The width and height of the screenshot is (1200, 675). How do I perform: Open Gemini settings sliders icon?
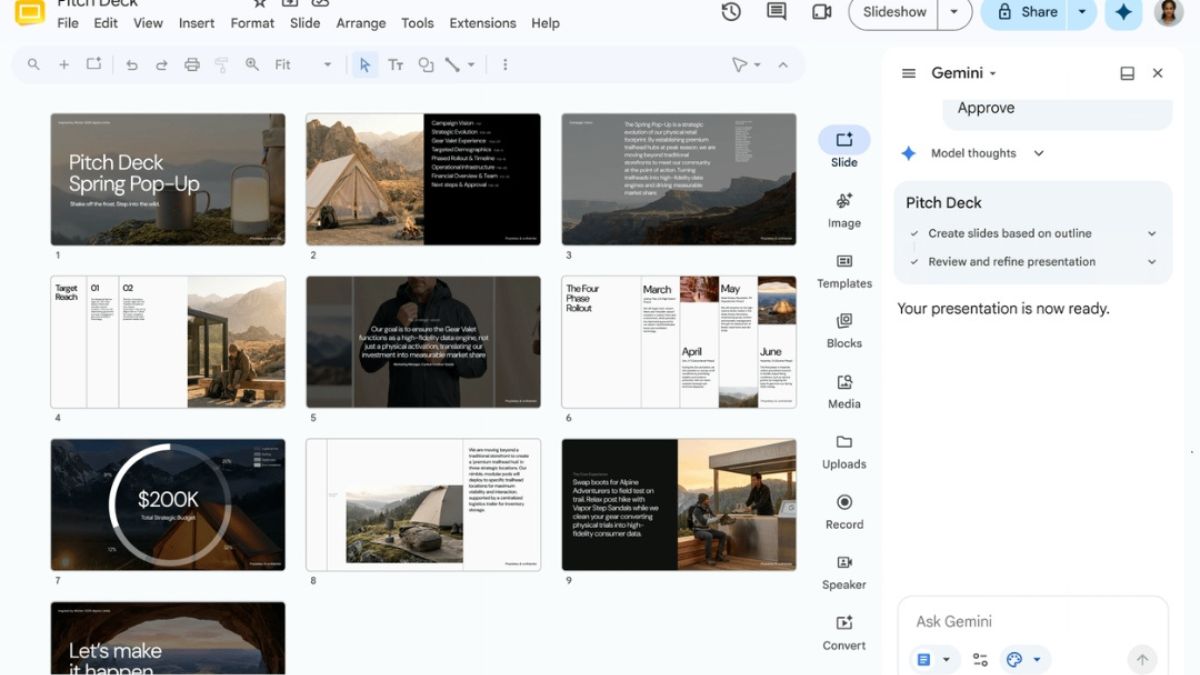980,660
